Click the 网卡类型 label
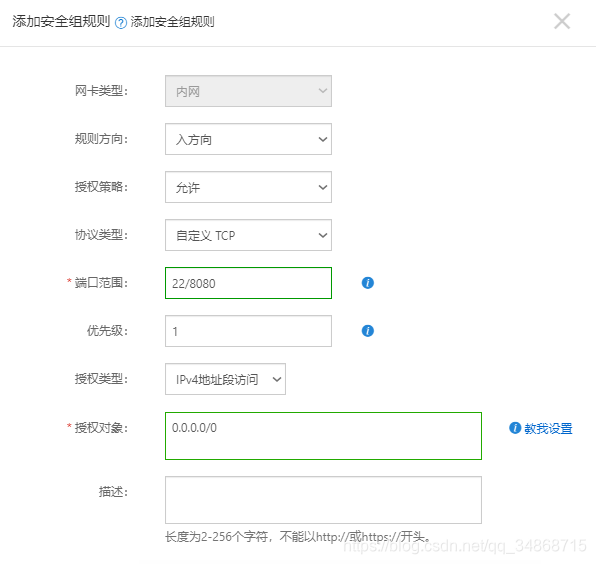 coord(101,91)
